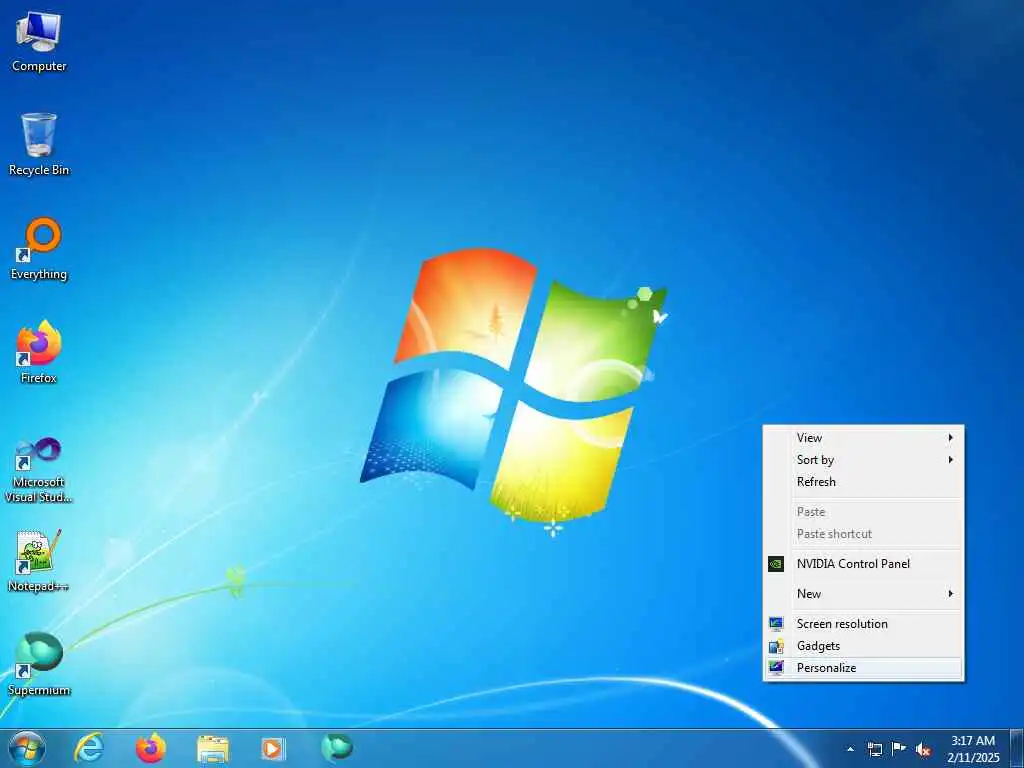Viewport: 1024px width, 768px height.
Task: Launch Internet Explorer from the taskbar
Action: pyautogui.click(x=89, y=748)
